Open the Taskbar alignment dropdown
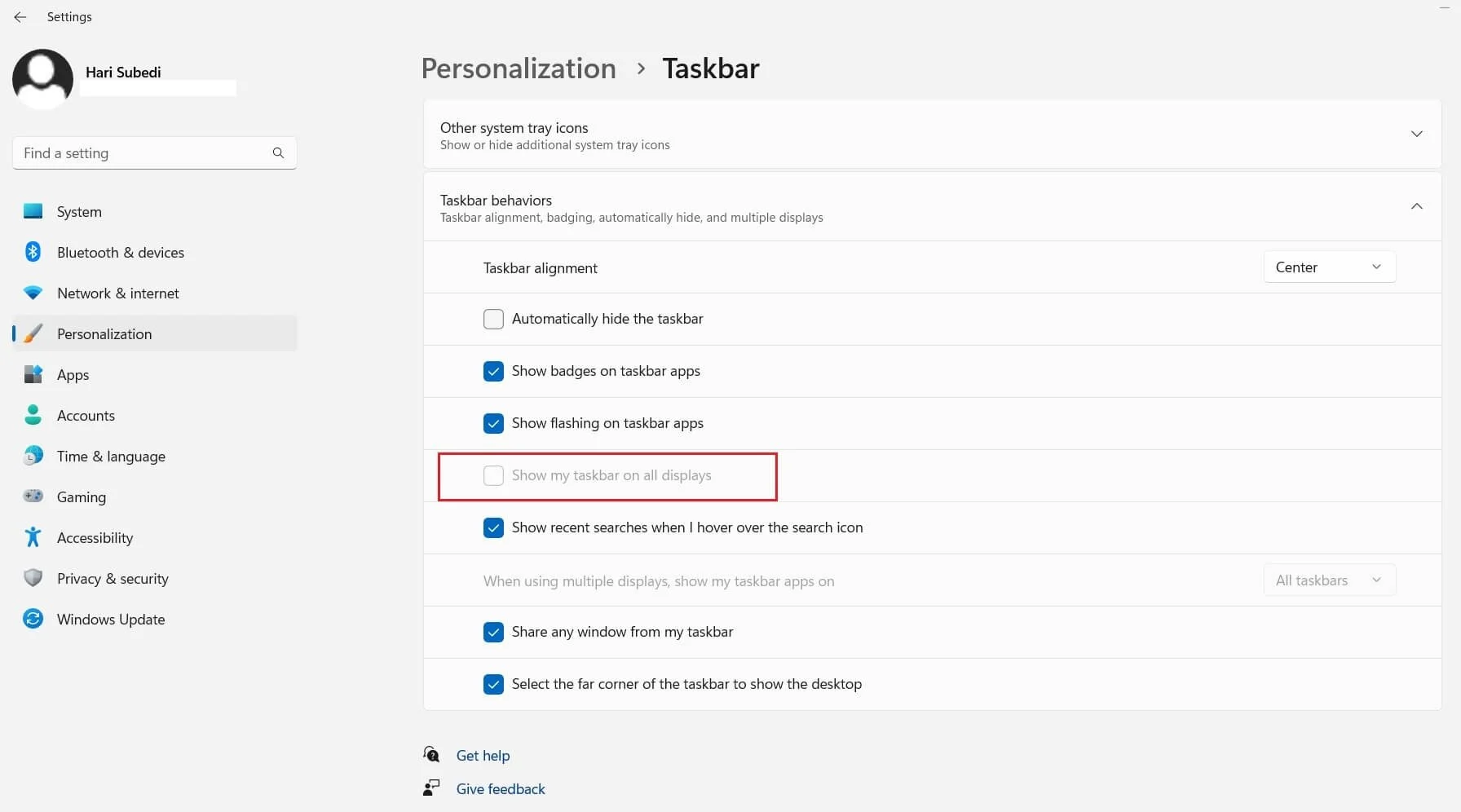The image size is (1461, 812). pyautogui.click(x=1329, y=267)
